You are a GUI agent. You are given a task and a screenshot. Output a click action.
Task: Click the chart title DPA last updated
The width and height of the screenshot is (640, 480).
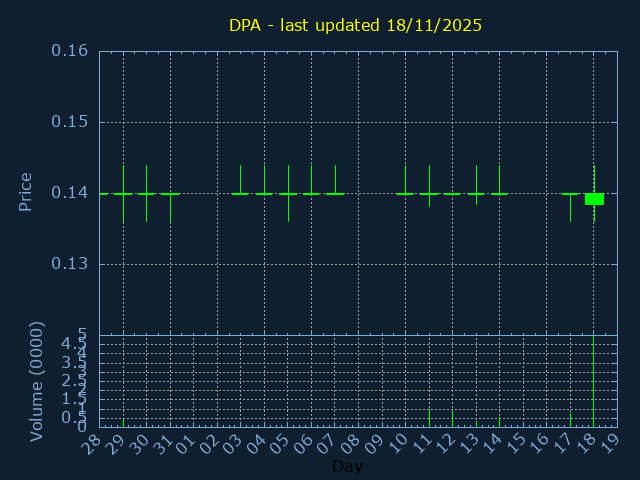(355, 25)
